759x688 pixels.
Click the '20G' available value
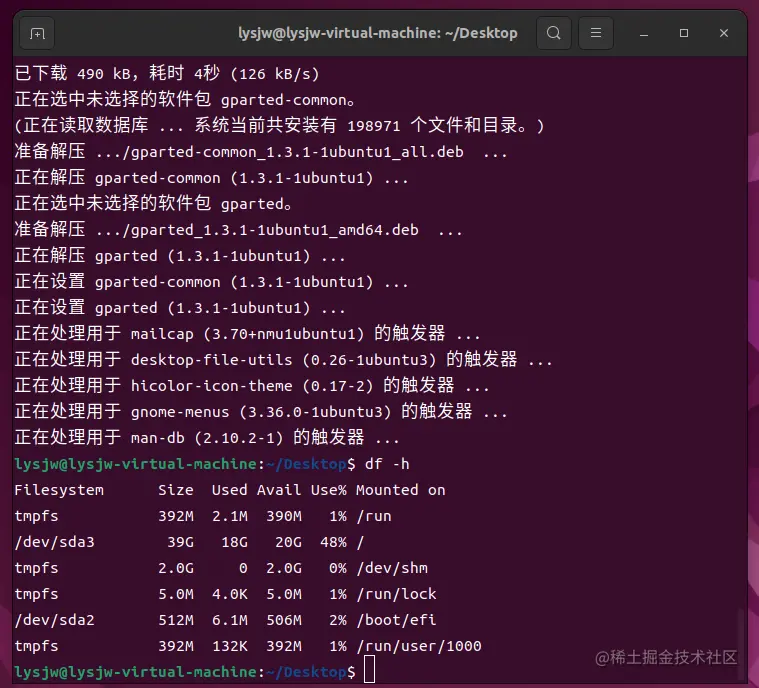[x=288, y=542]
